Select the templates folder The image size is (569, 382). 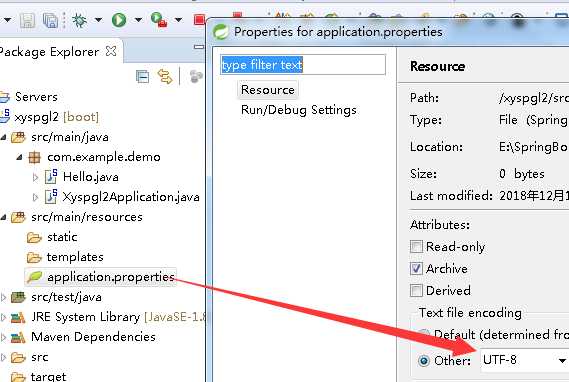click(x=75, y=257)
